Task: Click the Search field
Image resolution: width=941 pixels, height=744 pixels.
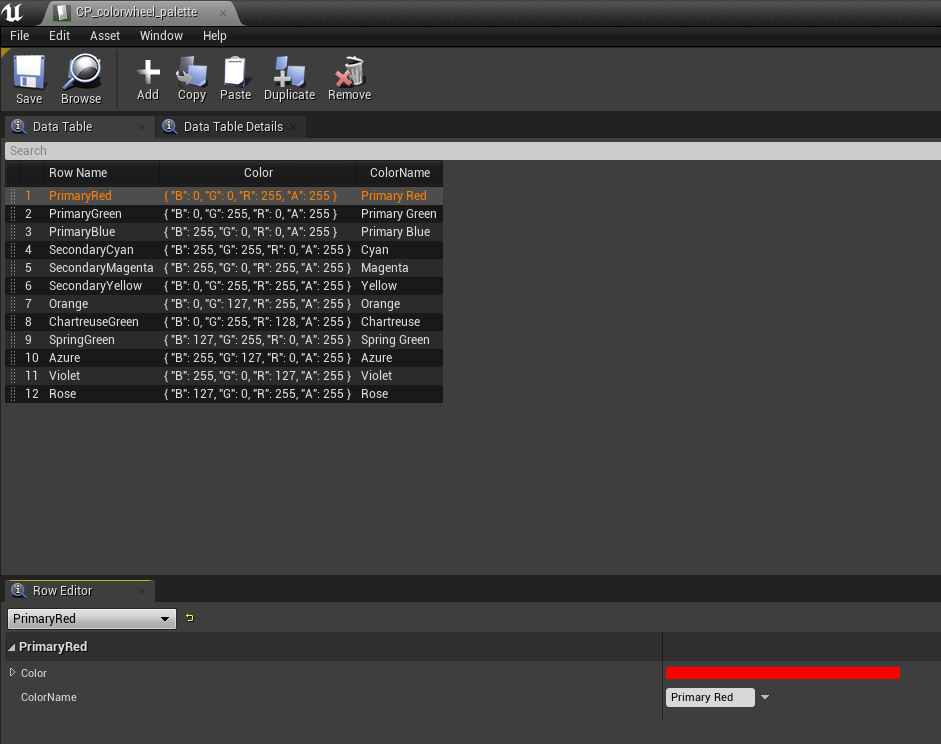Action: tap(472, 151)
